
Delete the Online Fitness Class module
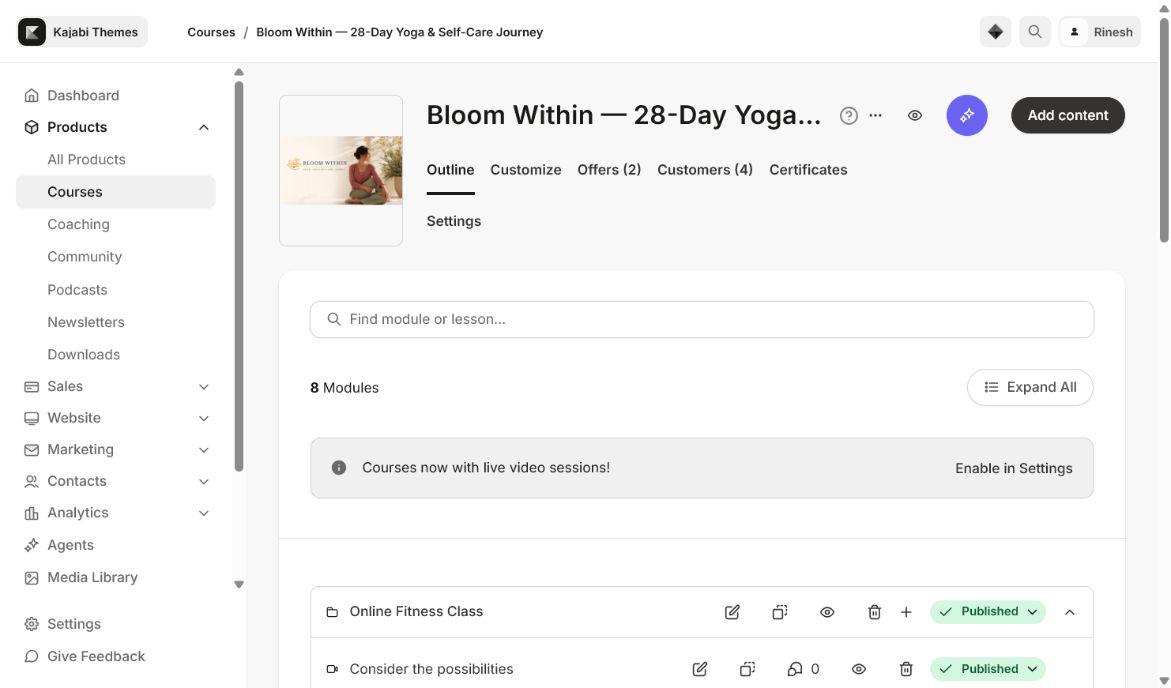875,613
